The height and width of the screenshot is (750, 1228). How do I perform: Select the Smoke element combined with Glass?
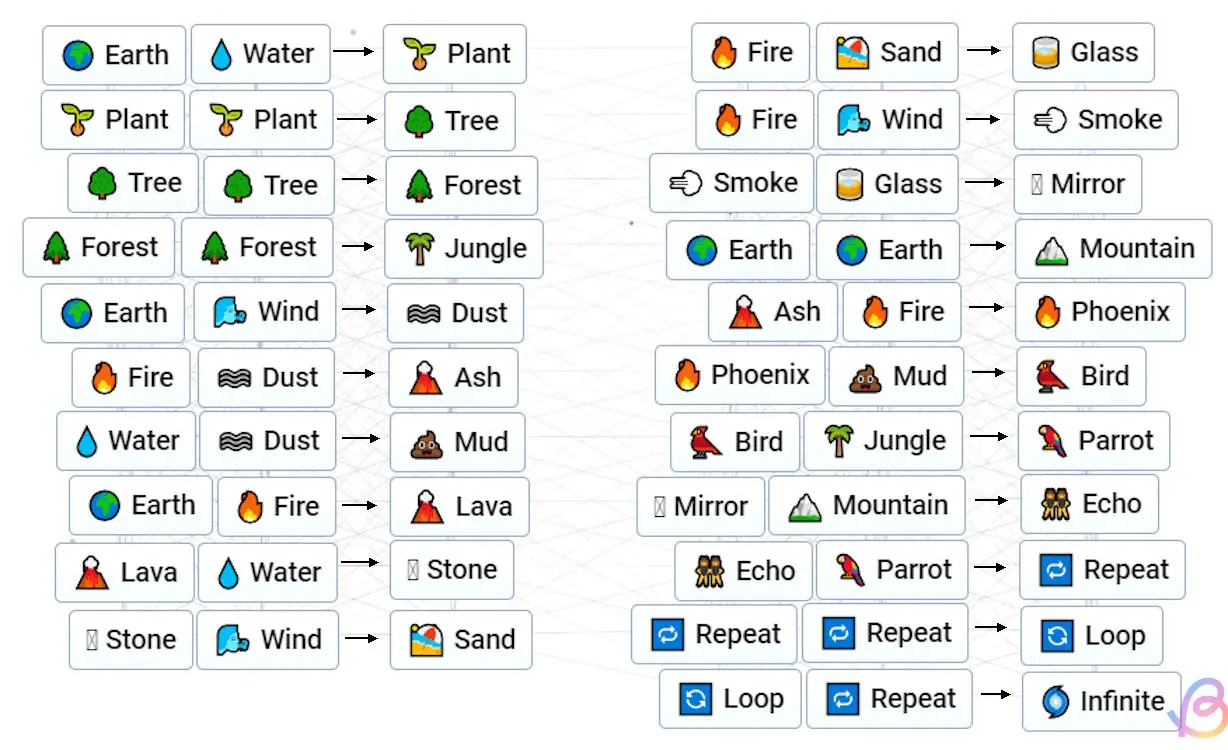coord(731,184)
